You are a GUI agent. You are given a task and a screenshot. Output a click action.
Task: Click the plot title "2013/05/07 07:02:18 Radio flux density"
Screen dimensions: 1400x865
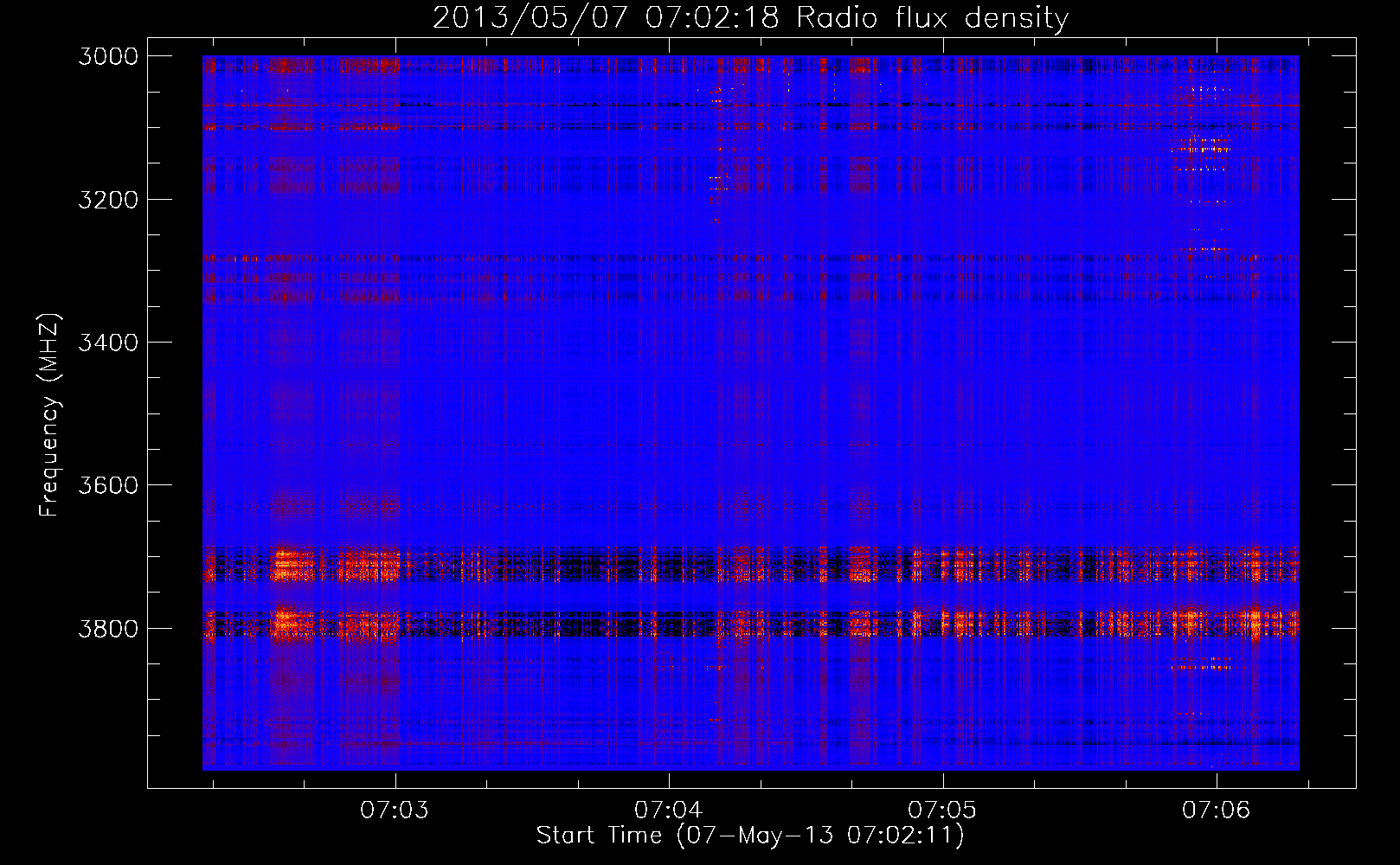[750, 18]
